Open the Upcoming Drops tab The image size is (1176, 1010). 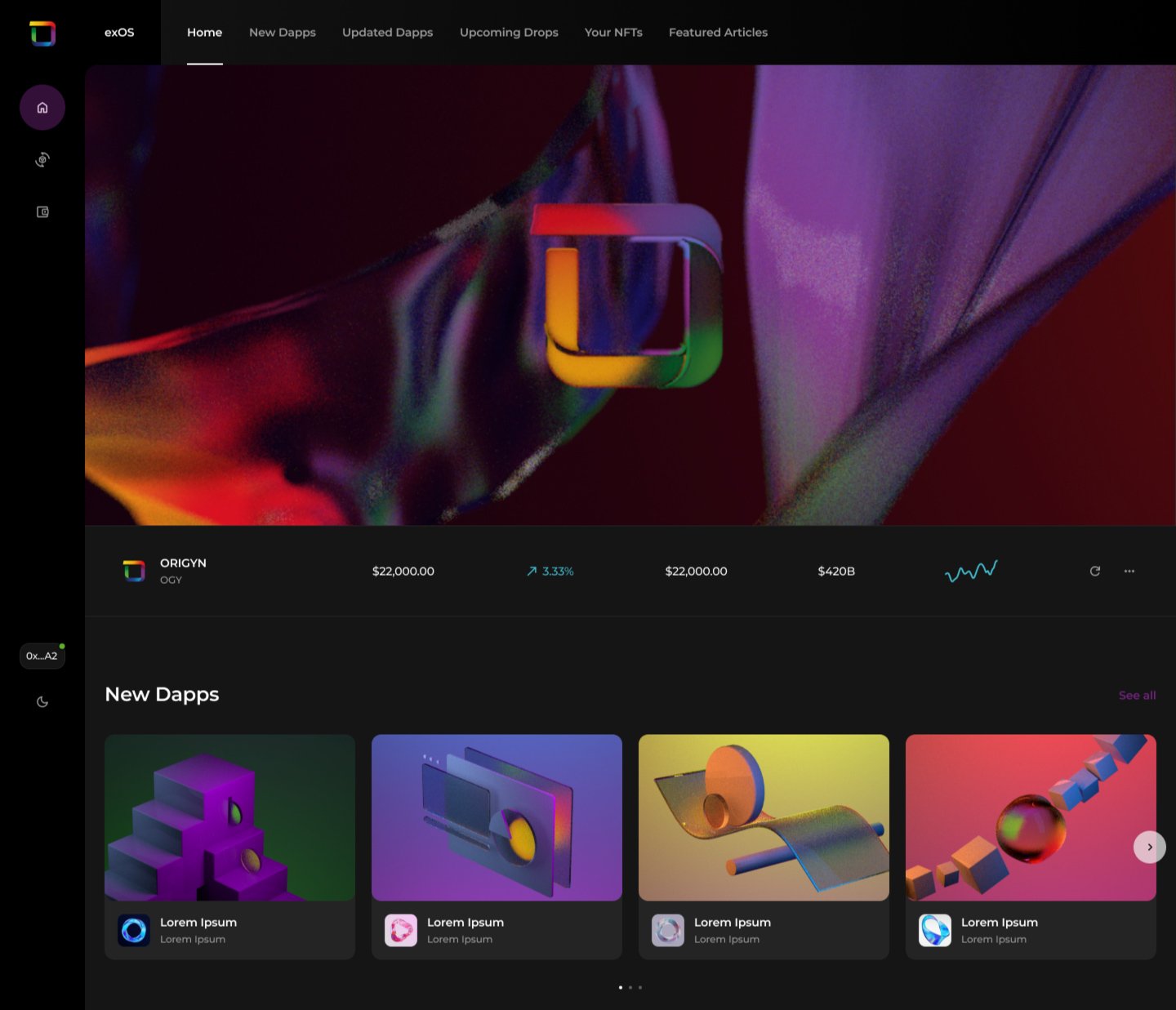click(x=509, y=33)
